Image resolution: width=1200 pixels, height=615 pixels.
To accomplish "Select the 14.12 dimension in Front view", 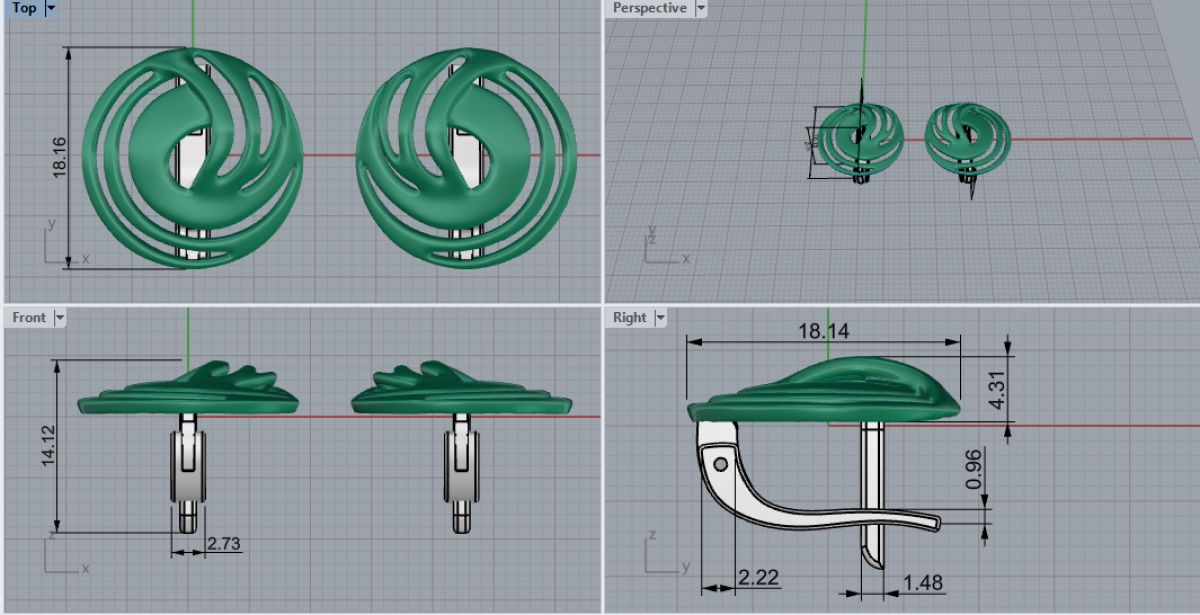I will click(50, 446).
